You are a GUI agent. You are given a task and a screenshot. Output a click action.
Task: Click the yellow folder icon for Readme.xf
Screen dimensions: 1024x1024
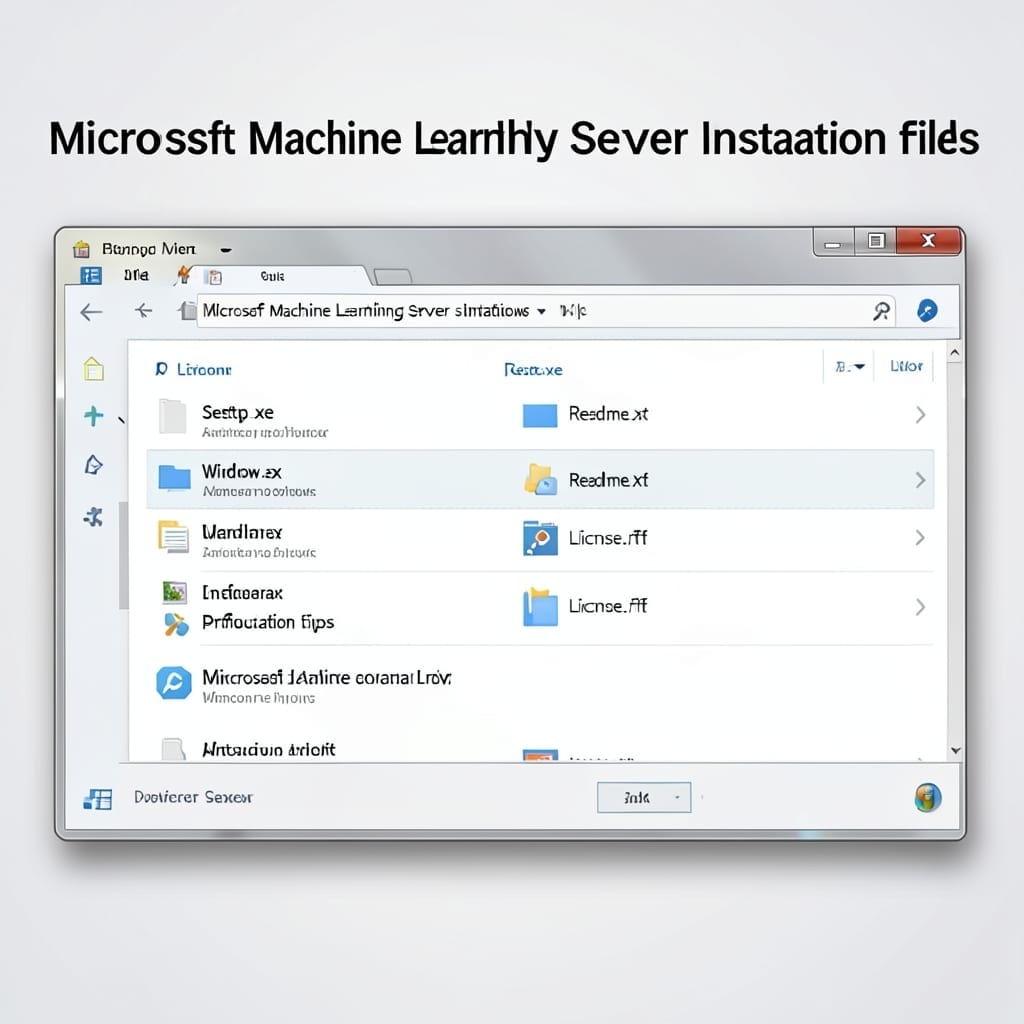pos(540,479)
